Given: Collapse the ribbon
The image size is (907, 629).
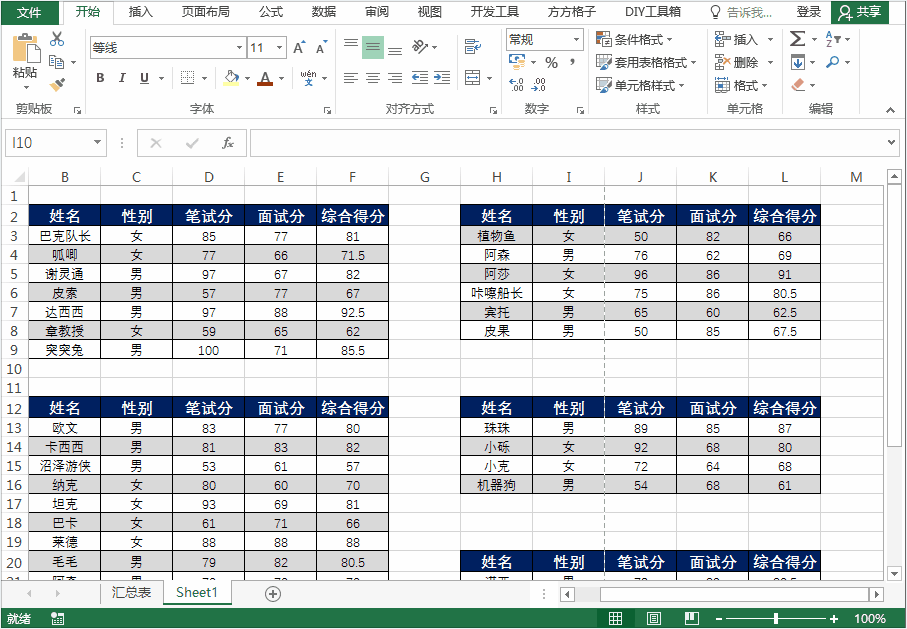Looking at the screenshot, I should click(890, 110).
